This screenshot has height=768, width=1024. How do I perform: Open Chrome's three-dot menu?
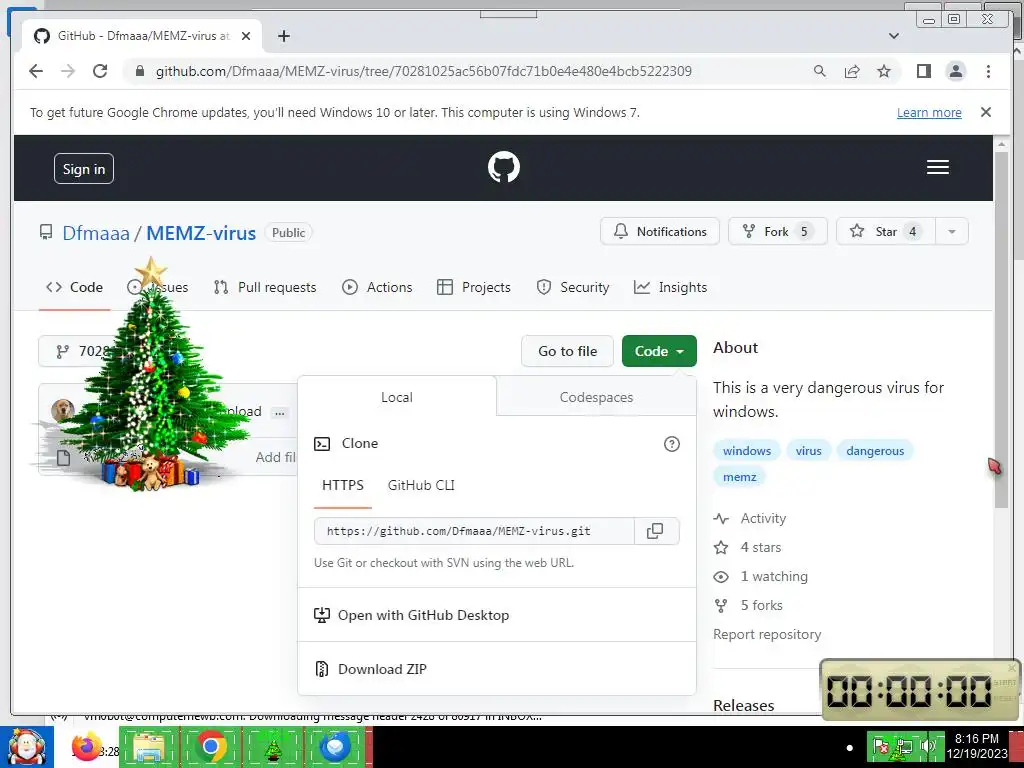[x=988, y=71]
